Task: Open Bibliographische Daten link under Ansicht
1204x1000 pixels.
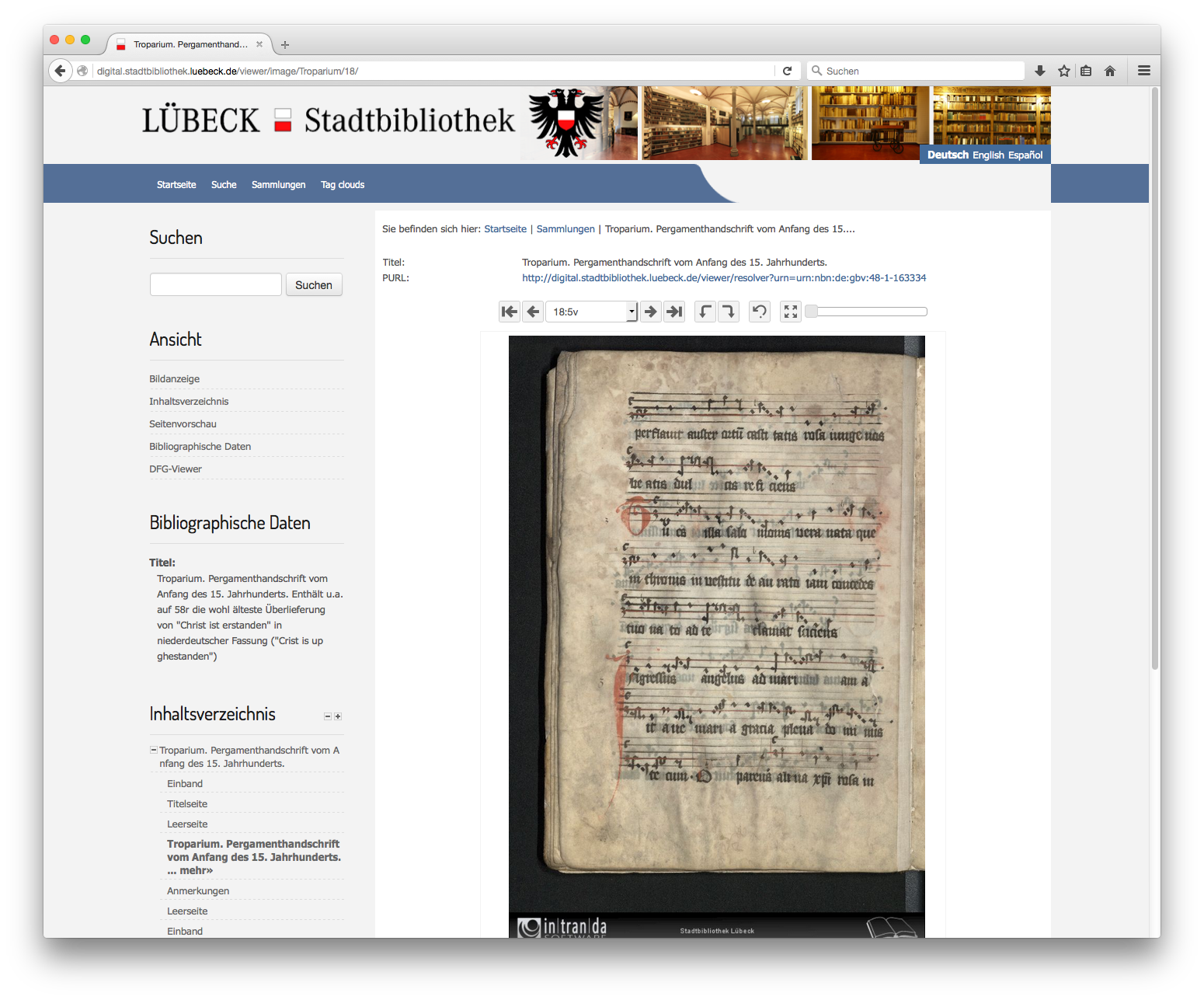Action: point(200,446)
